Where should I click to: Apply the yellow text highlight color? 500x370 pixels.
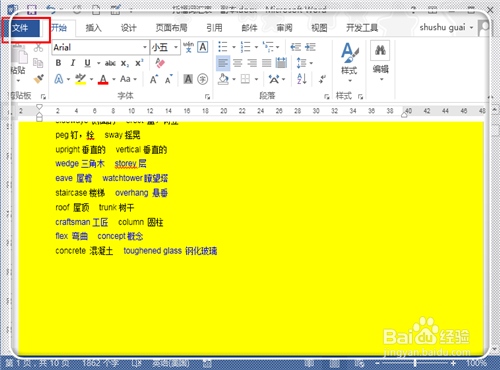pos(80,79)
